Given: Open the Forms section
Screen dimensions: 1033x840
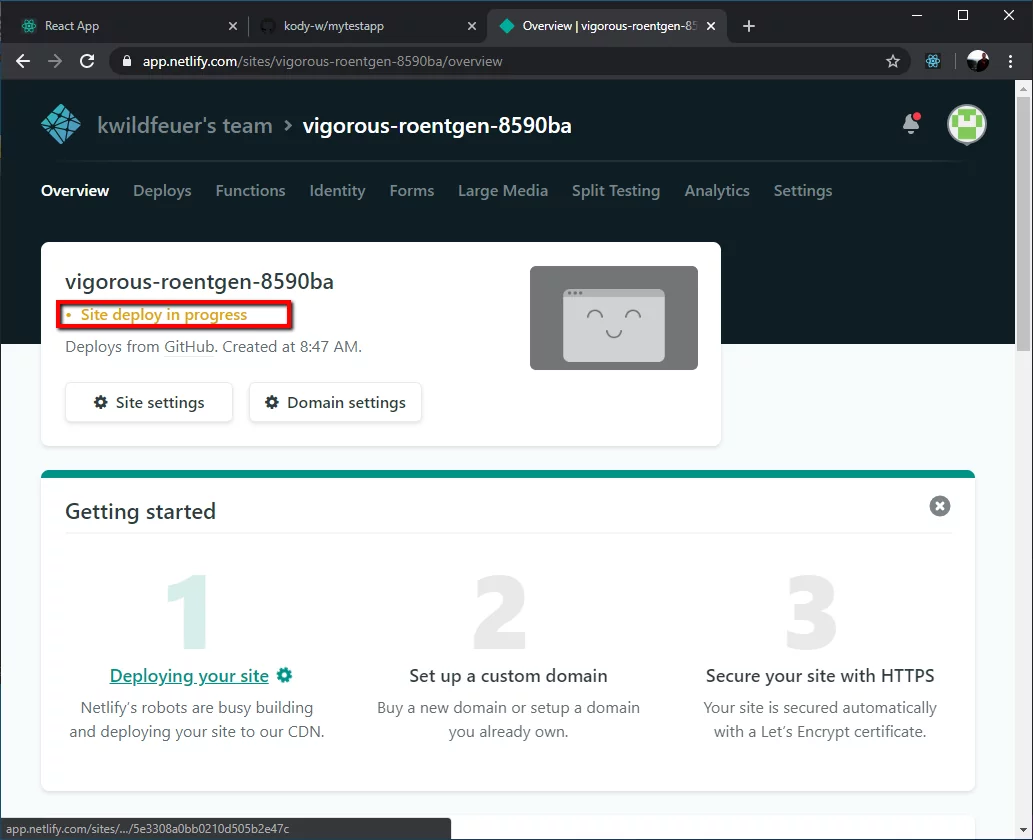Looking at the screenshot, I should tap(412, 190).
